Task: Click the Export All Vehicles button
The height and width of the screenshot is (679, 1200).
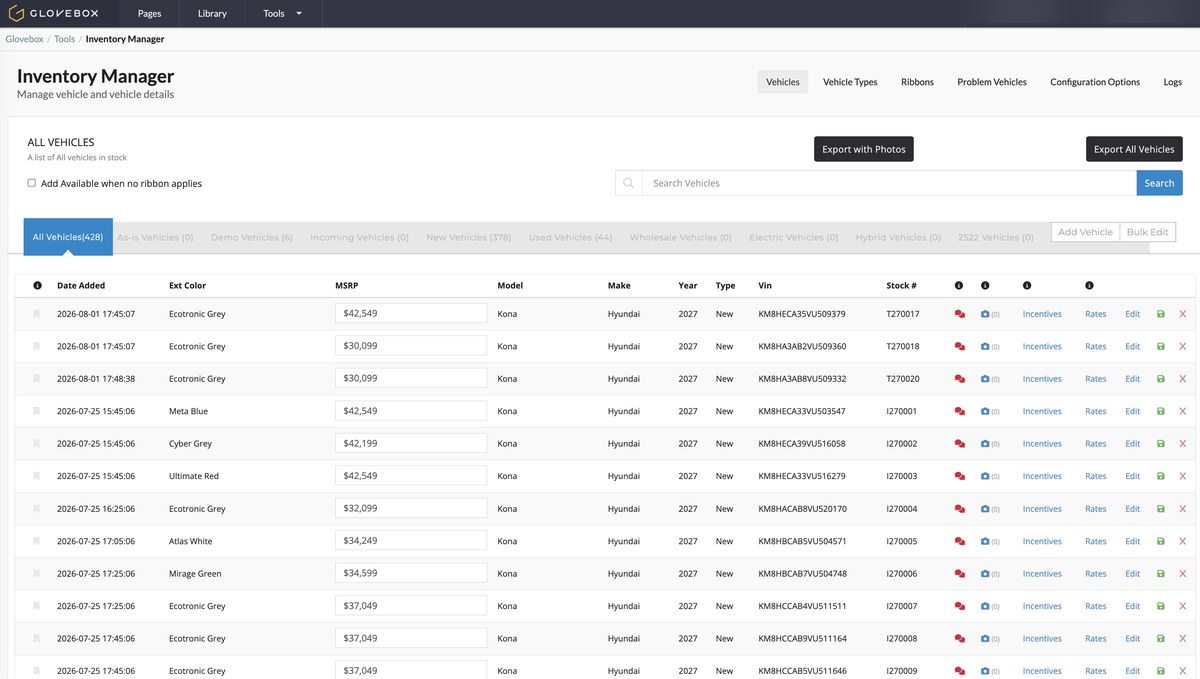Action: tap(1134, 149)
